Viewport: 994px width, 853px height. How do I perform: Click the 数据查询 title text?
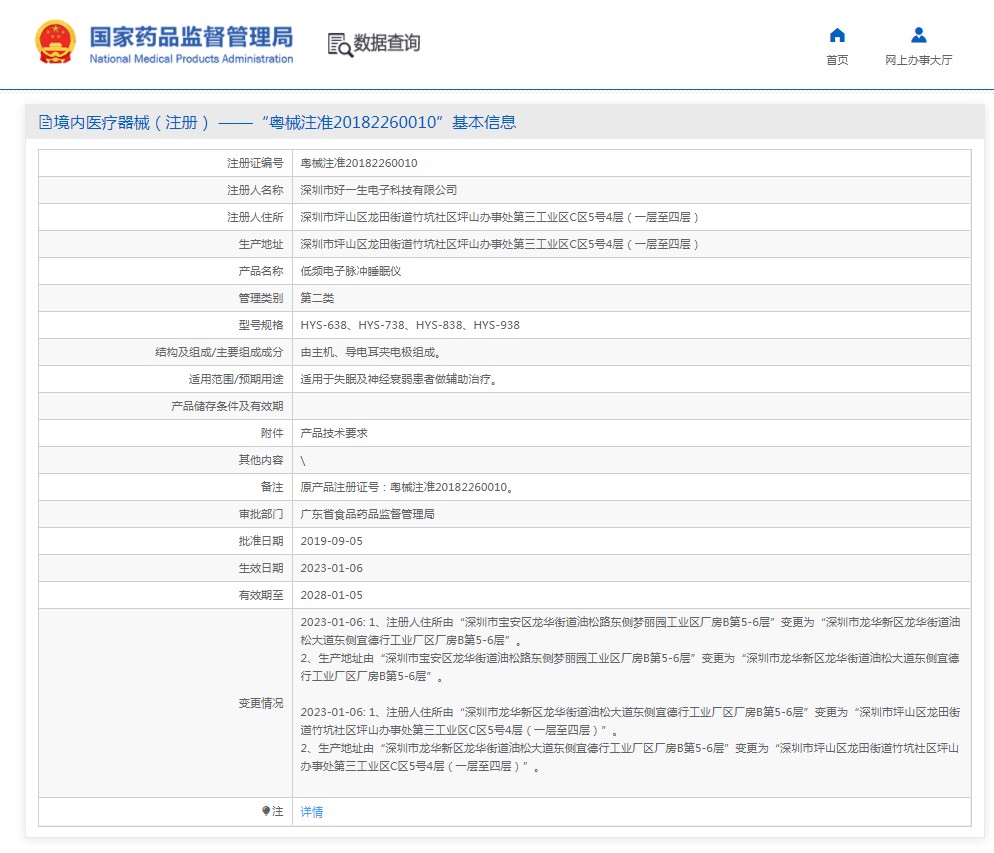tap(387, 43)
